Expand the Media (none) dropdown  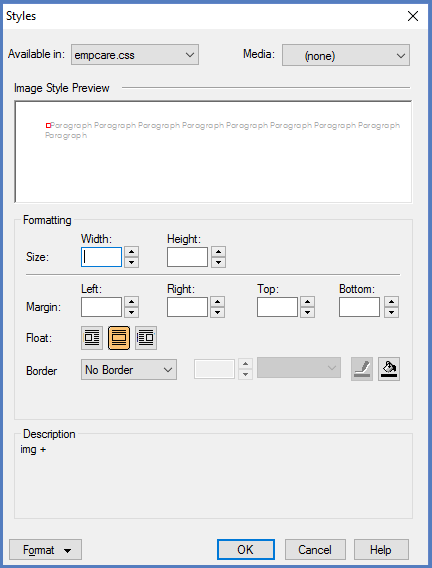[346, 55]
